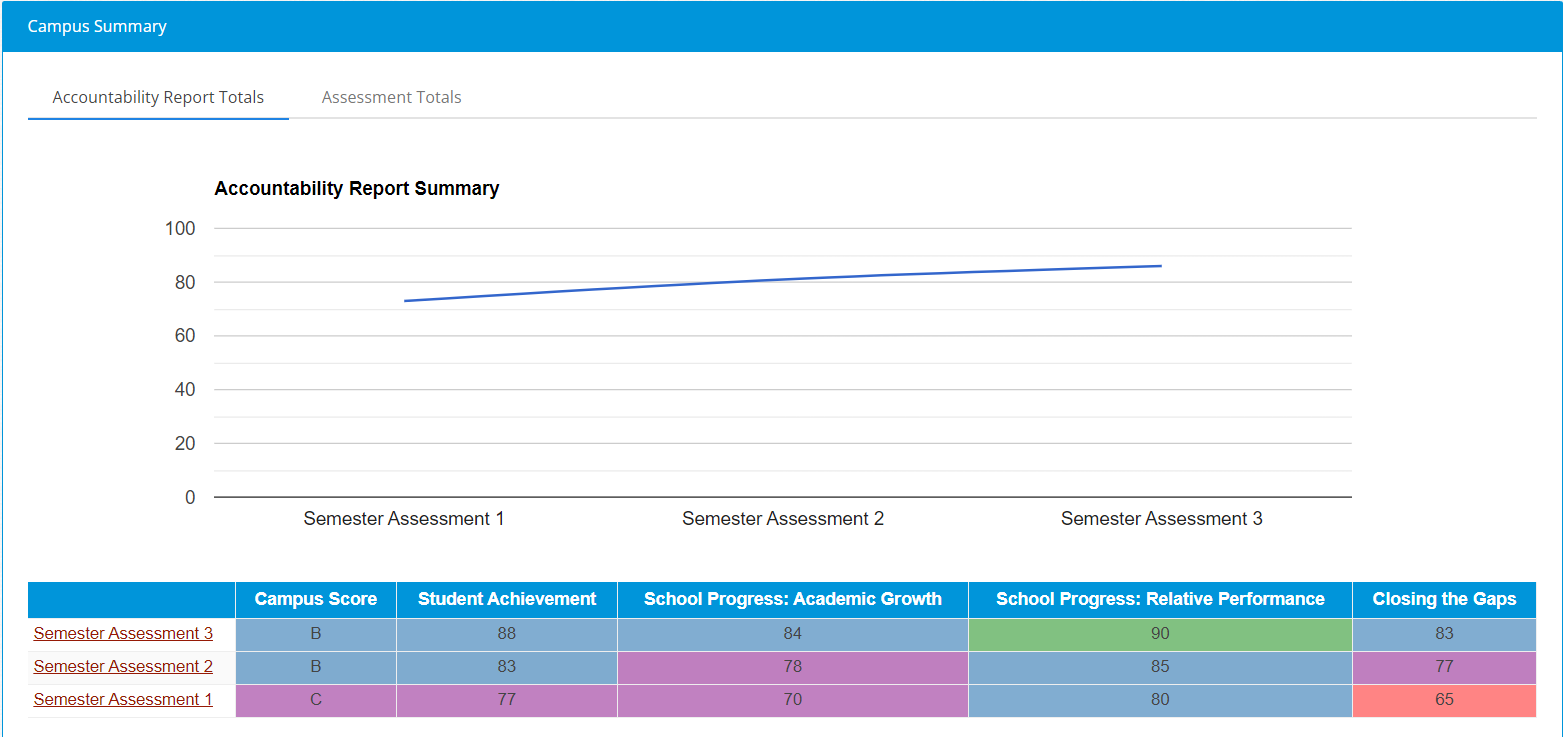Select the red cell showing 65

point(1444,700)
